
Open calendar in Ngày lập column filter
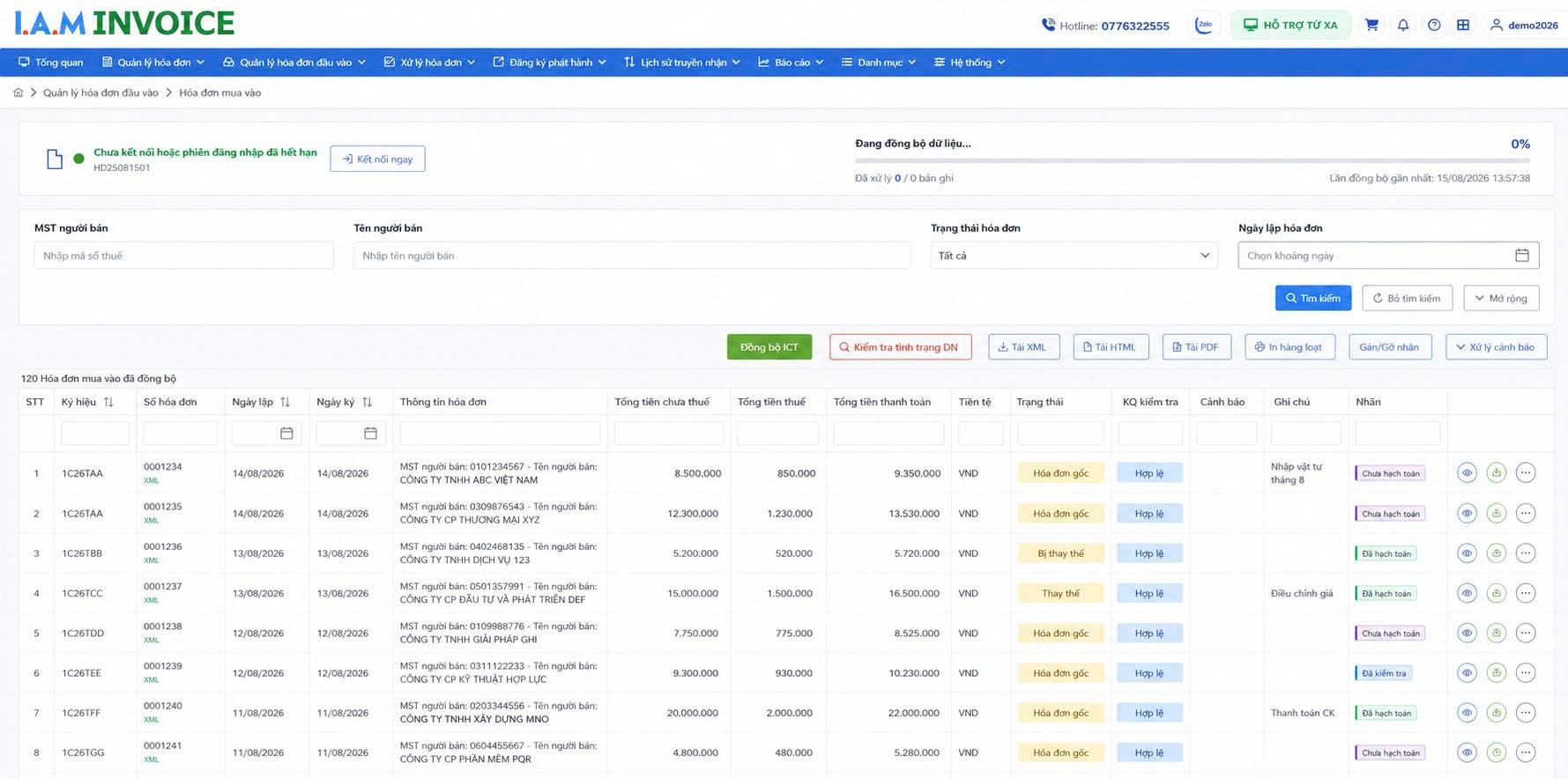click(x=286, y=434)
